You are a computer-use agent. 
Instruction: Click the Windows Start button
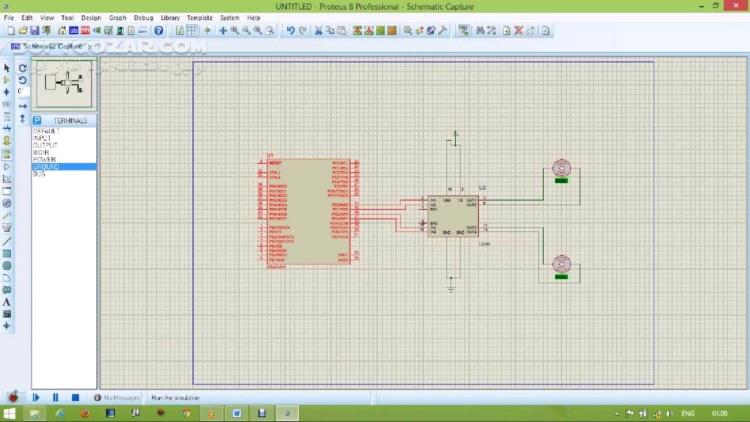[x=9, y=413]
